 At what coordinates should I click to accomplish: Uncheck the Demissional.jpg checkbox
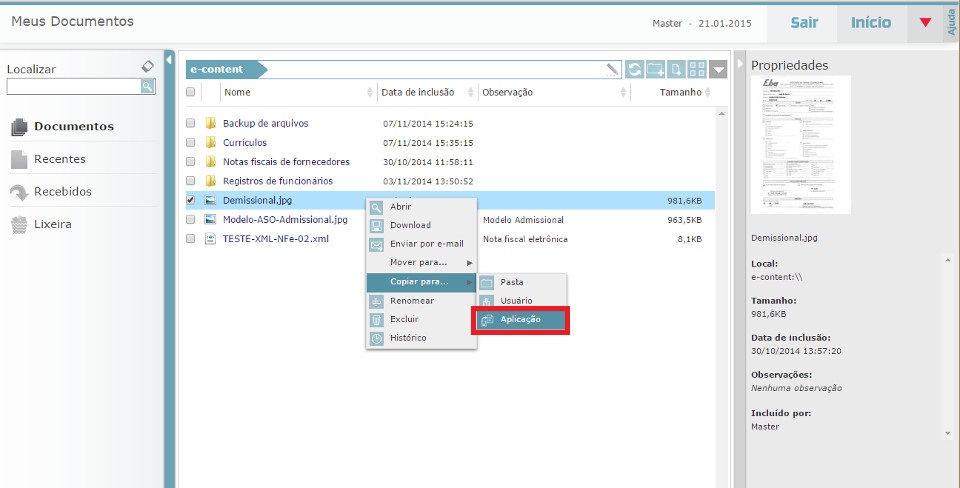tap(191, 200)
